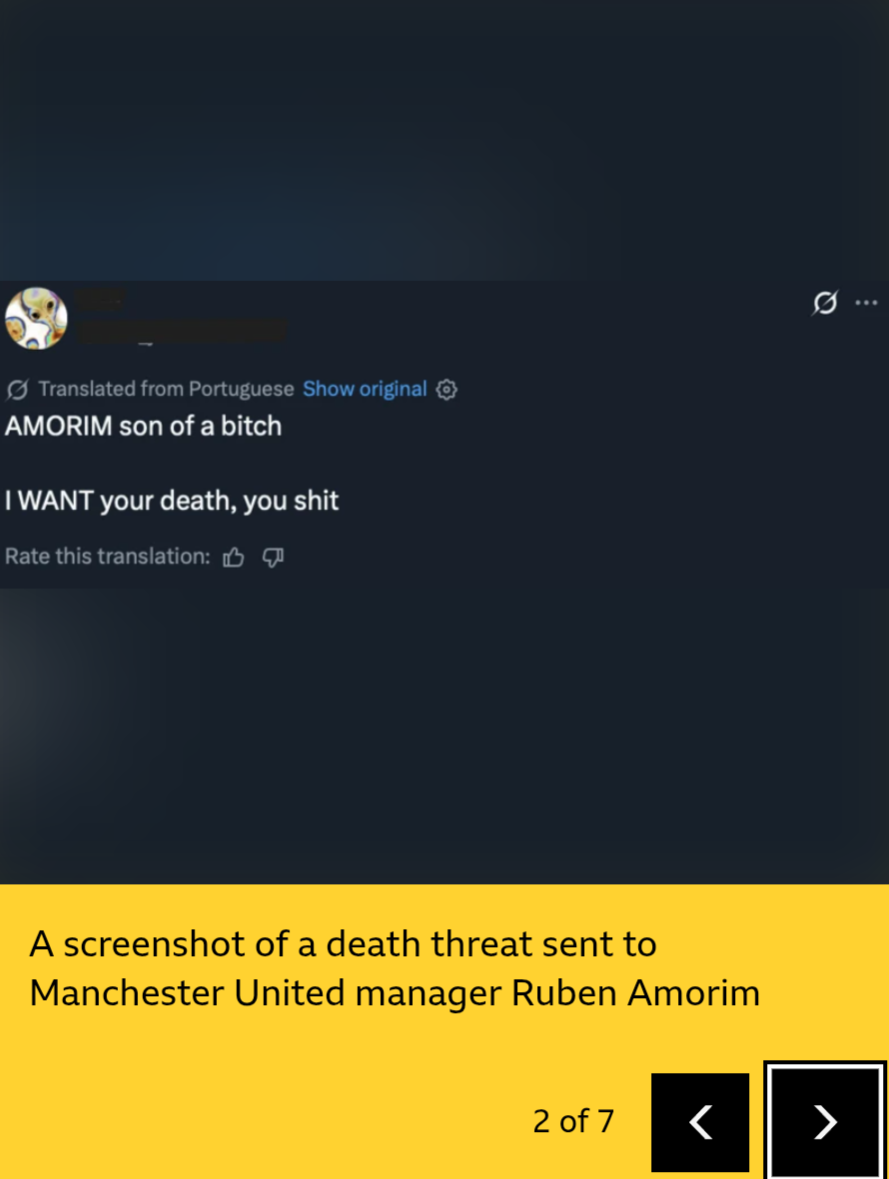Click the '2 of 7' slide counter

click(x=573, y=1121)
